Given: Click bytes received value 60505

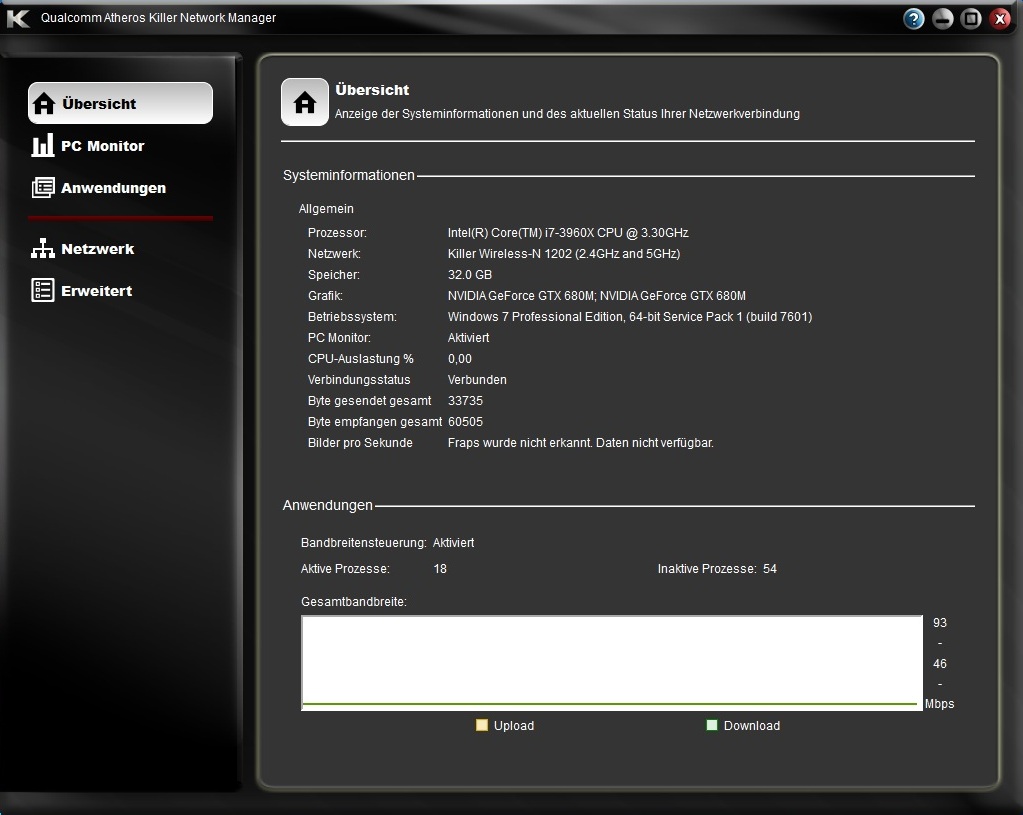Looking at the screenshot, I should click(465, 422).
